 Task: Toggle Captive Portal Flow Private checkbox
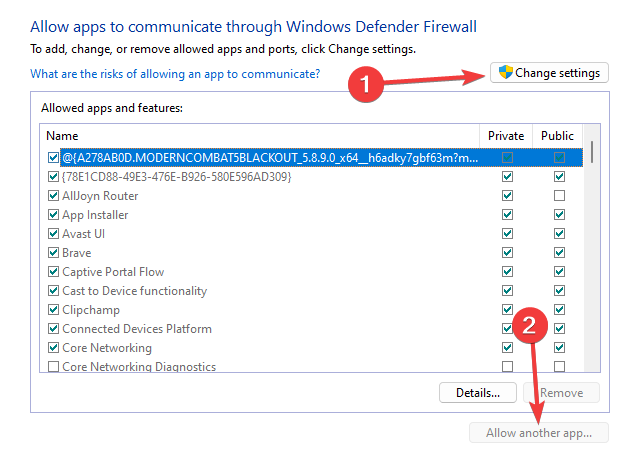[x=507, y=272]
